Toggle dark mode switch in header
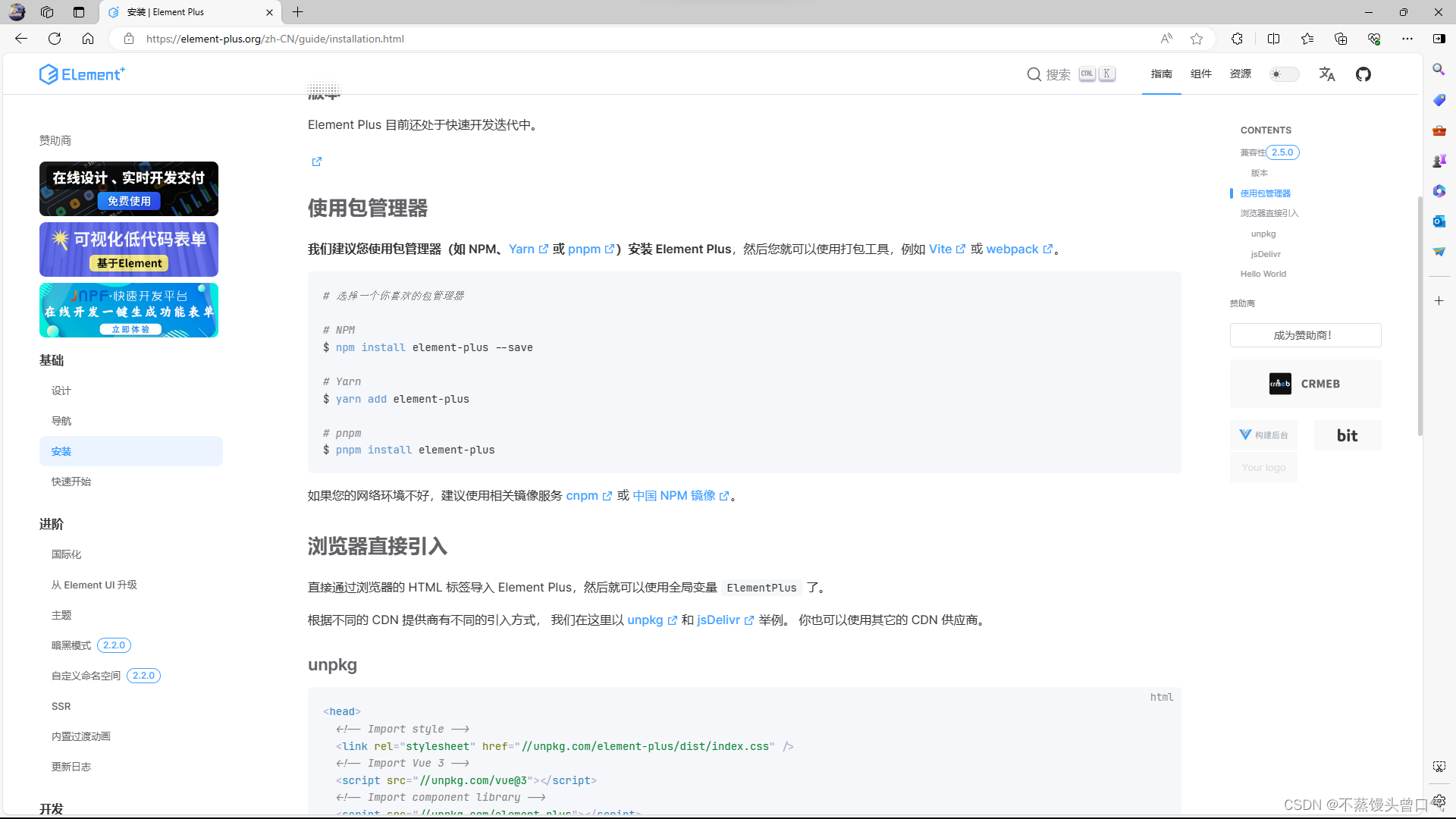The image size is (1456, 819). pos(1284,74)
